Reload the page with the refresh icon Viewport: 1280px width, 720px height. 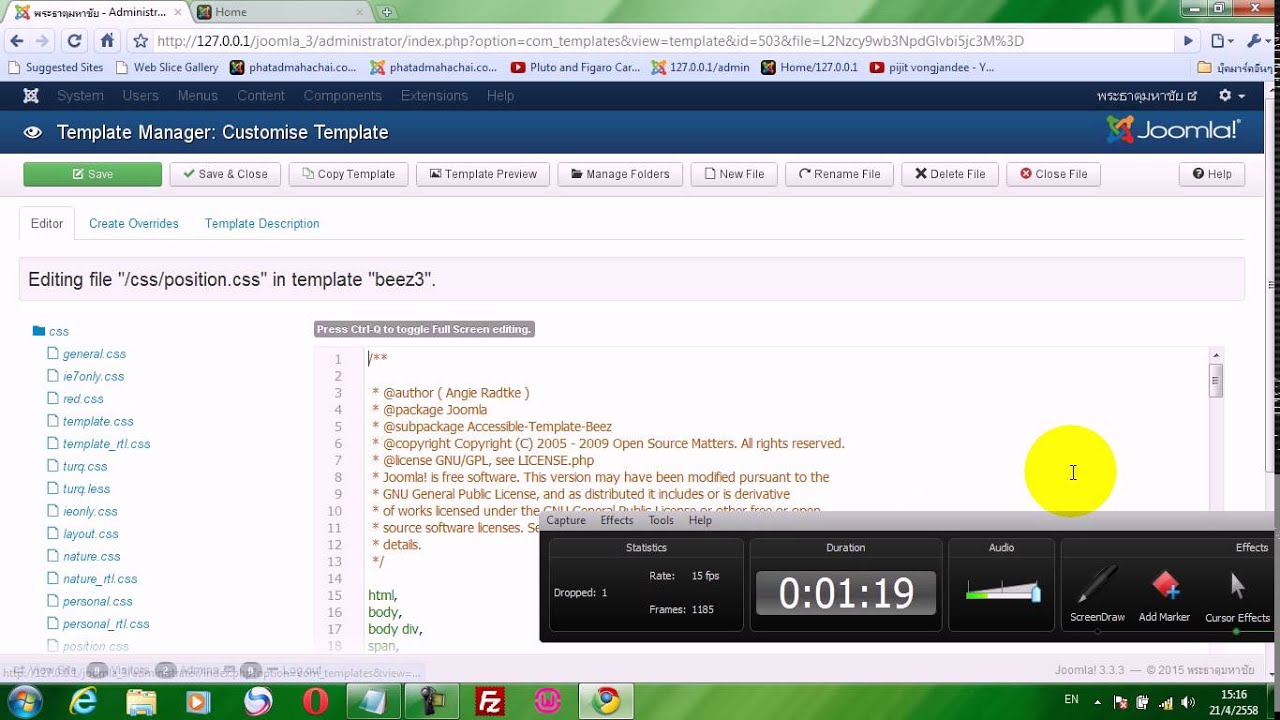74,41
